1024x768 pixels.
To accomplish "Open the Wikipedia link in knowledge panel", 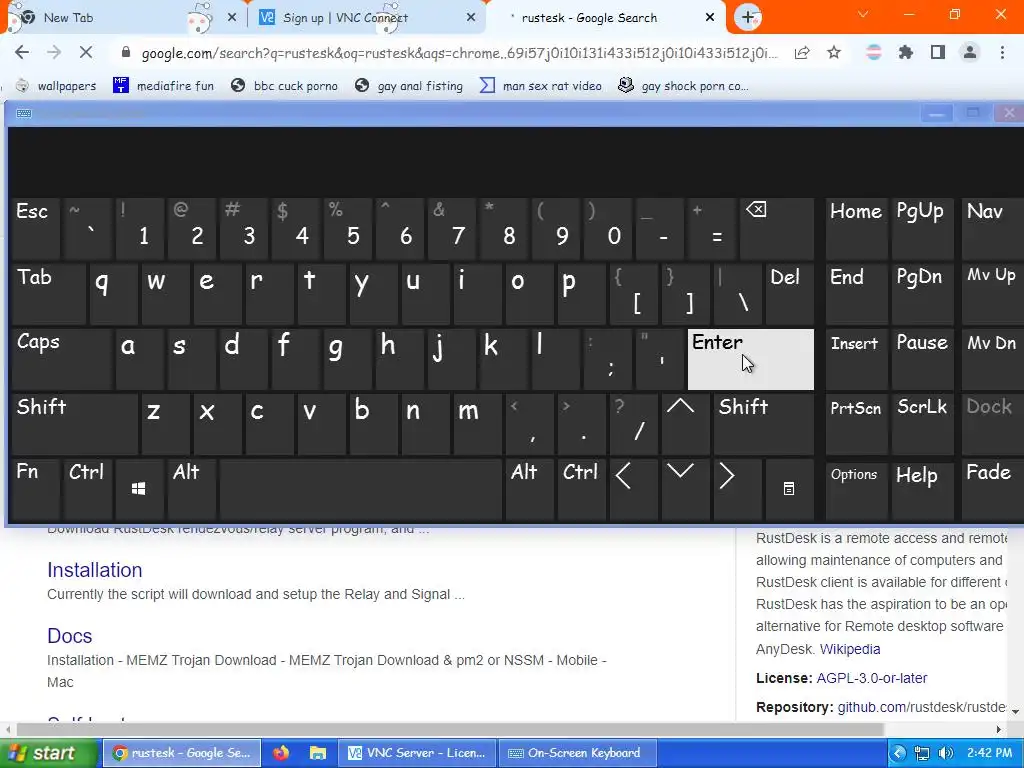I will click(x=850, y=649).
